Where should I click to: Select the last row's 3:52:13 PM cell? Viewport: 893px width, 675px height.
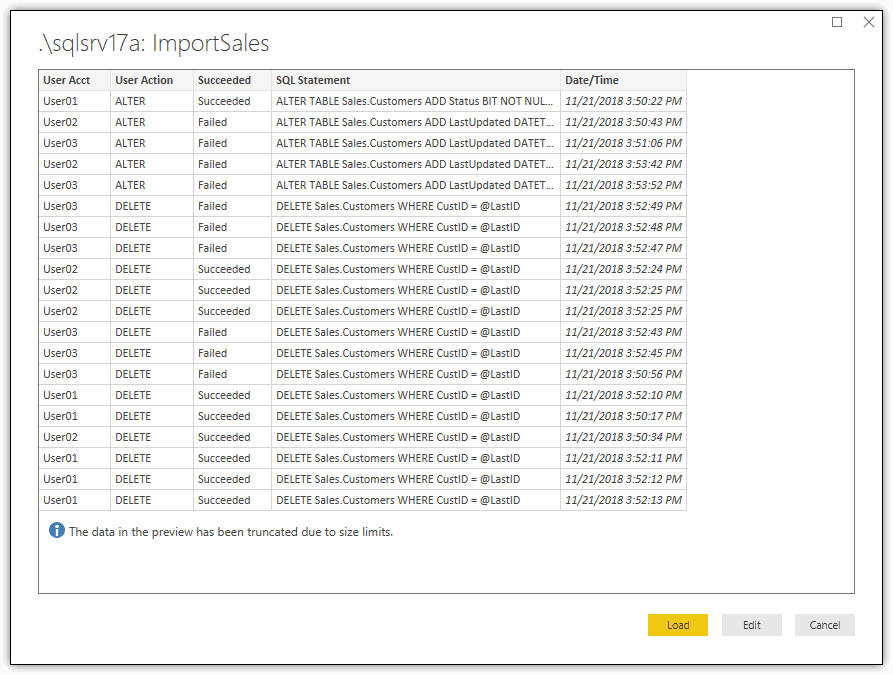[x=624, y=500]
